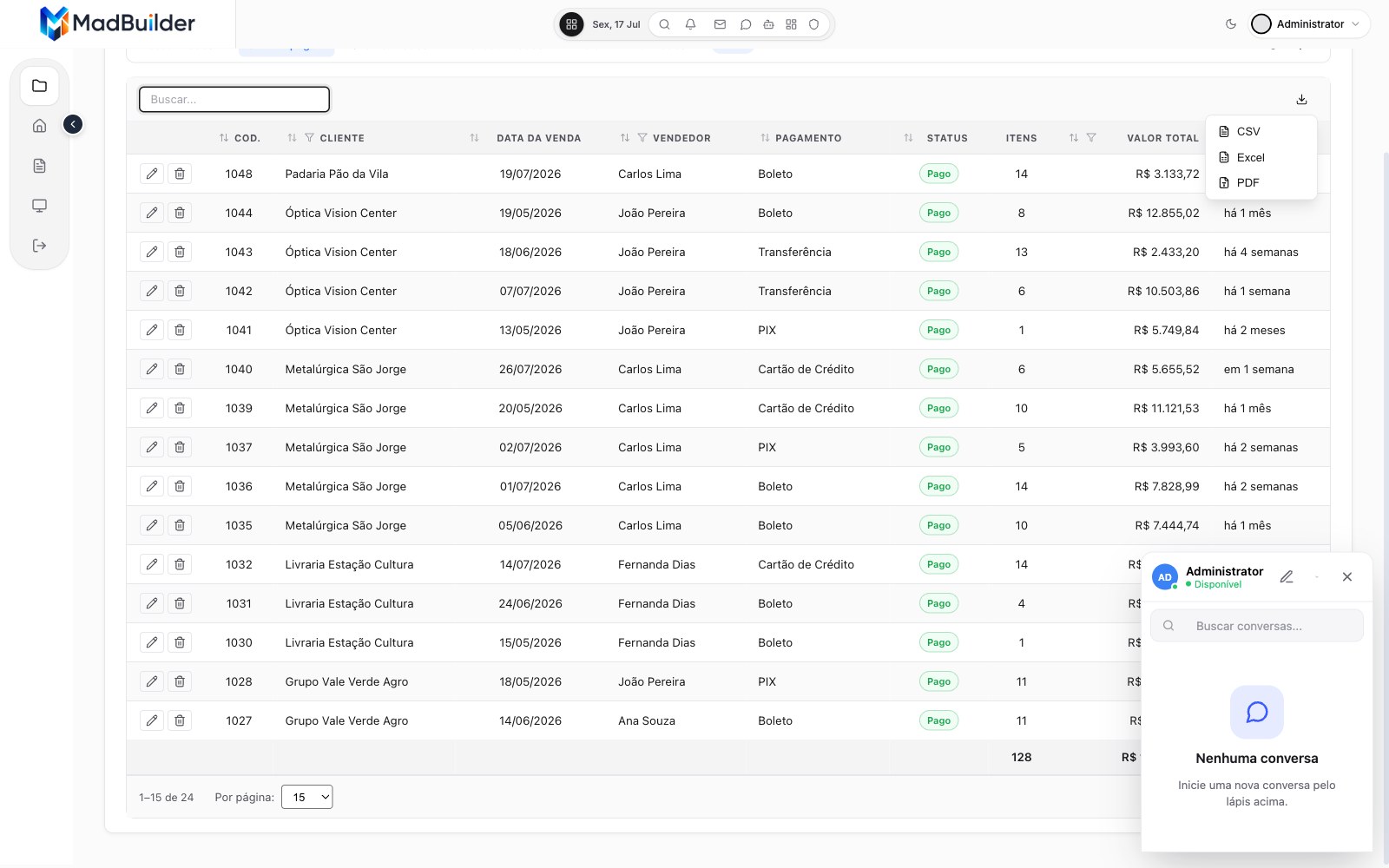Open the monitor icon in sidebar
This screenshot has height=868, width=1389.
pos(39,206)
